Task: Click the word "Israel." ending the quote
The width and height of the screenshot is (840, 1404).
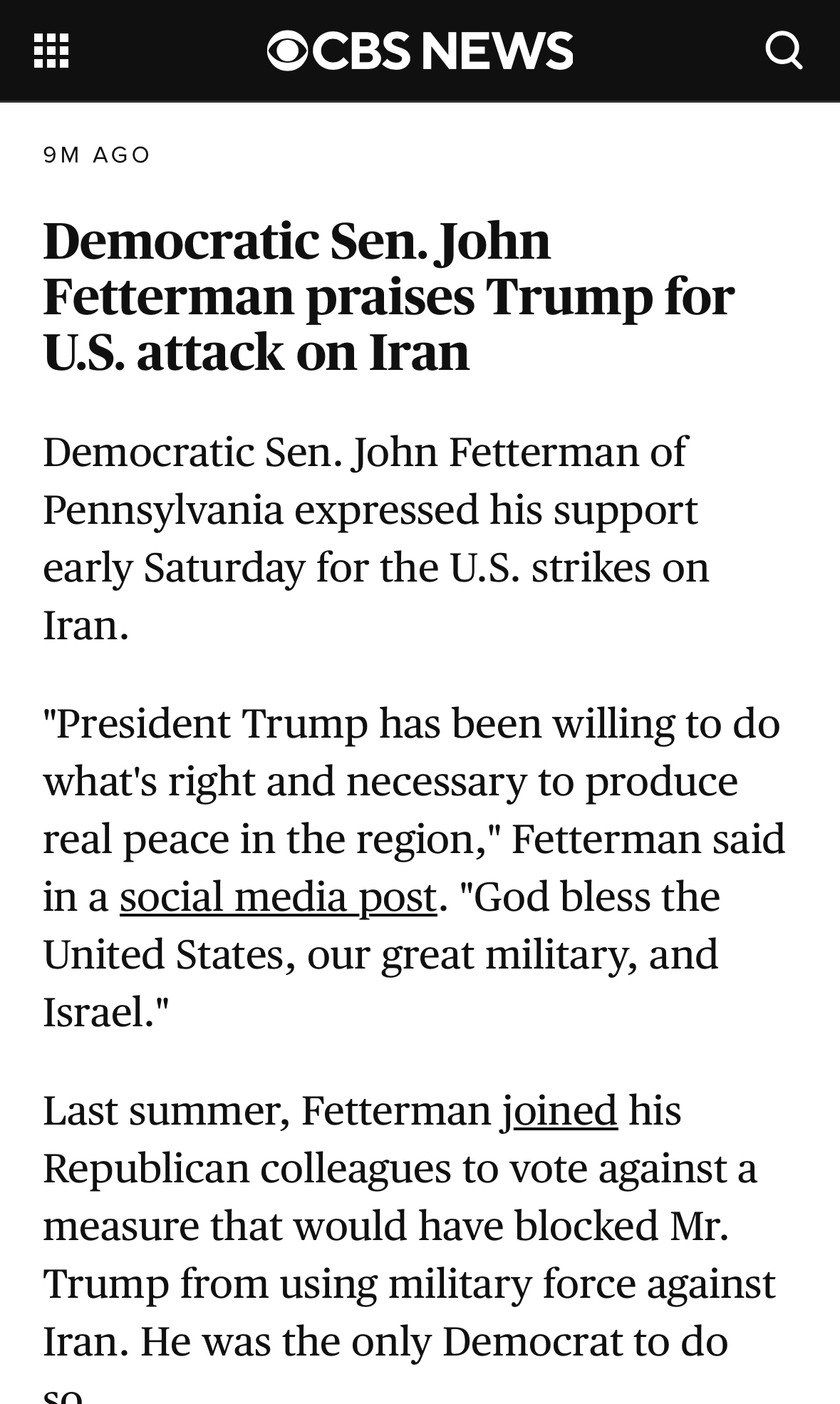Action: coord(105,1012)
